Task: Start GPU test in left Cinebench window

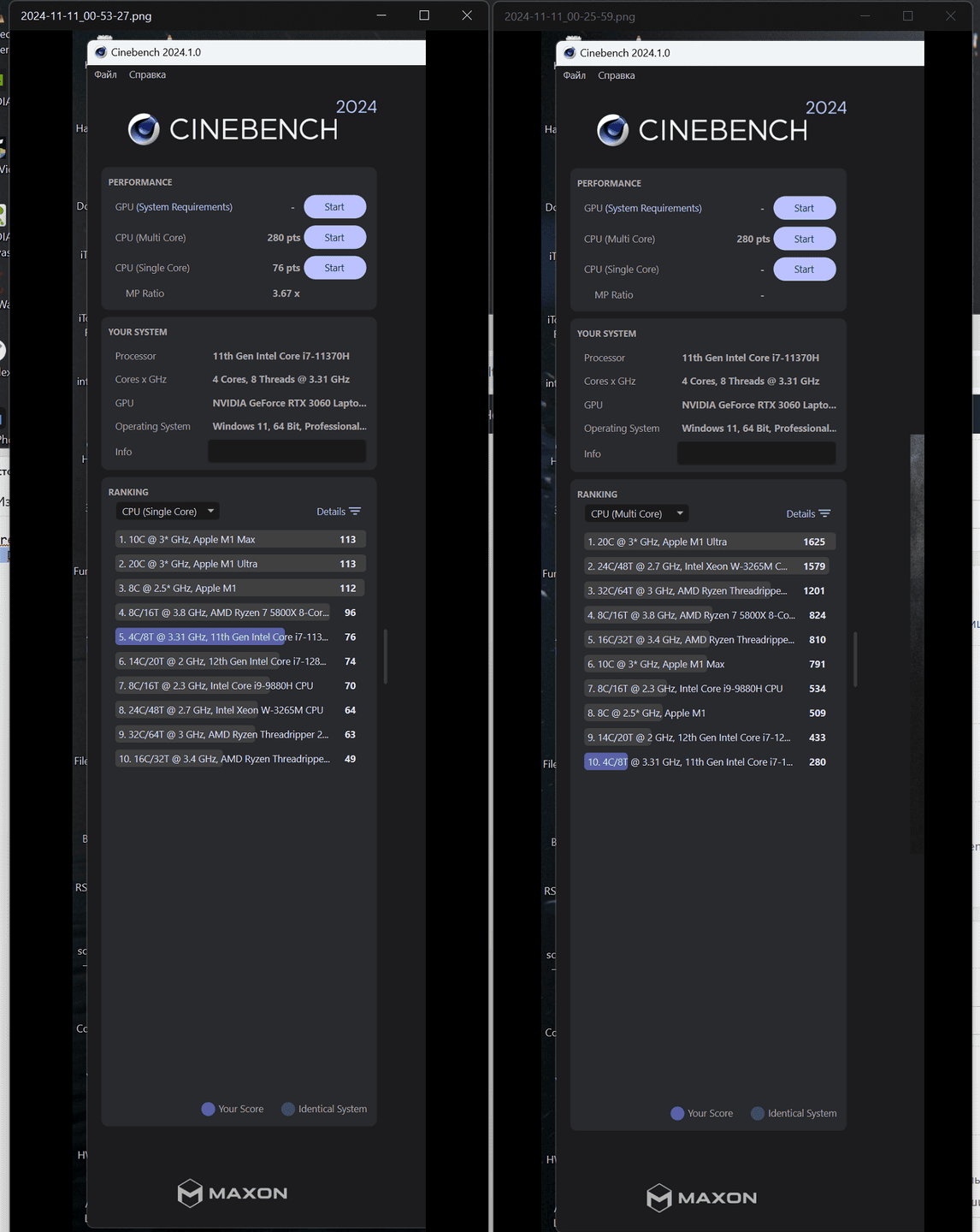Action: click(x=334, y=207)
